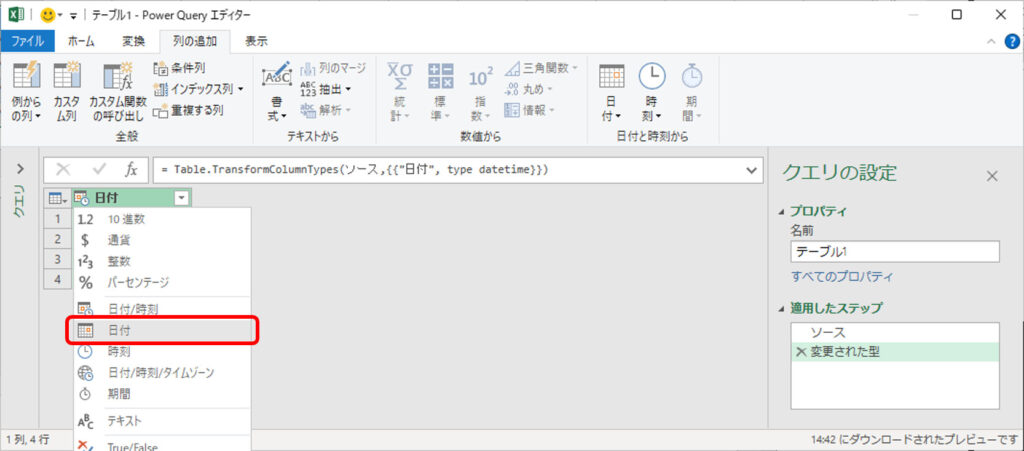Expand formula bar with down chevron
1024x451 pixels.
[754, 170]
